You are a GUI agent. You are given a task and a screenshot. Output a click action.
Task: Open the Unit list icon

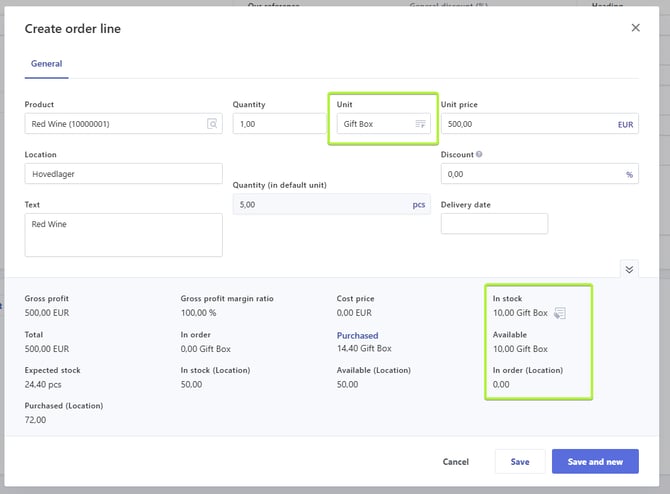(x=420, y=124)
